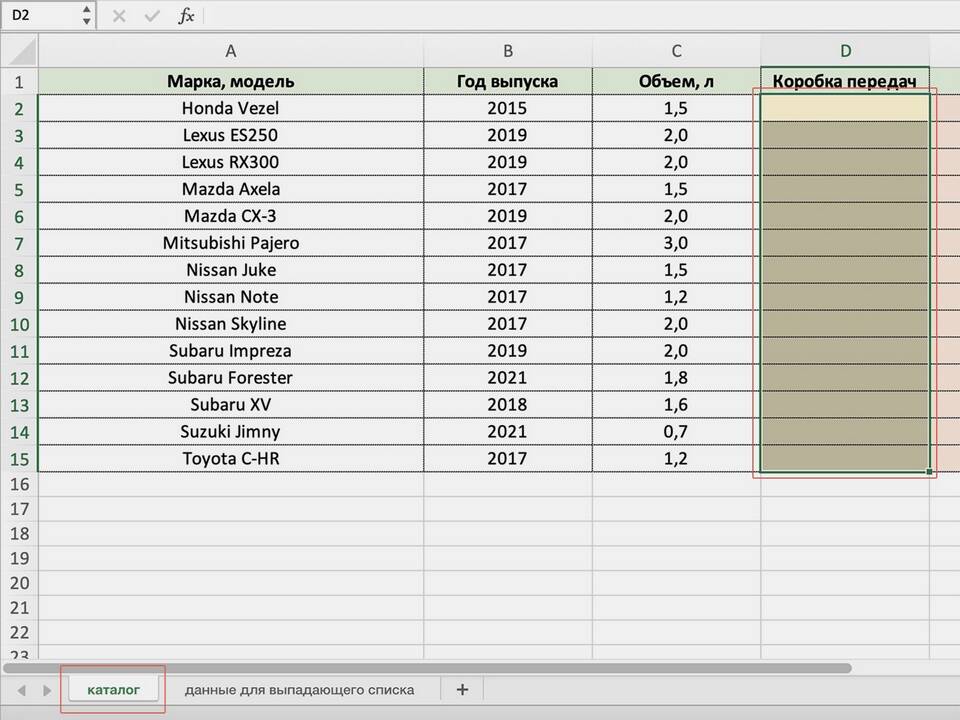This screenshot has width=960, height=720.
Task: Open the данные для выпадающего списка sheet tab
Action: pos(299,690)
